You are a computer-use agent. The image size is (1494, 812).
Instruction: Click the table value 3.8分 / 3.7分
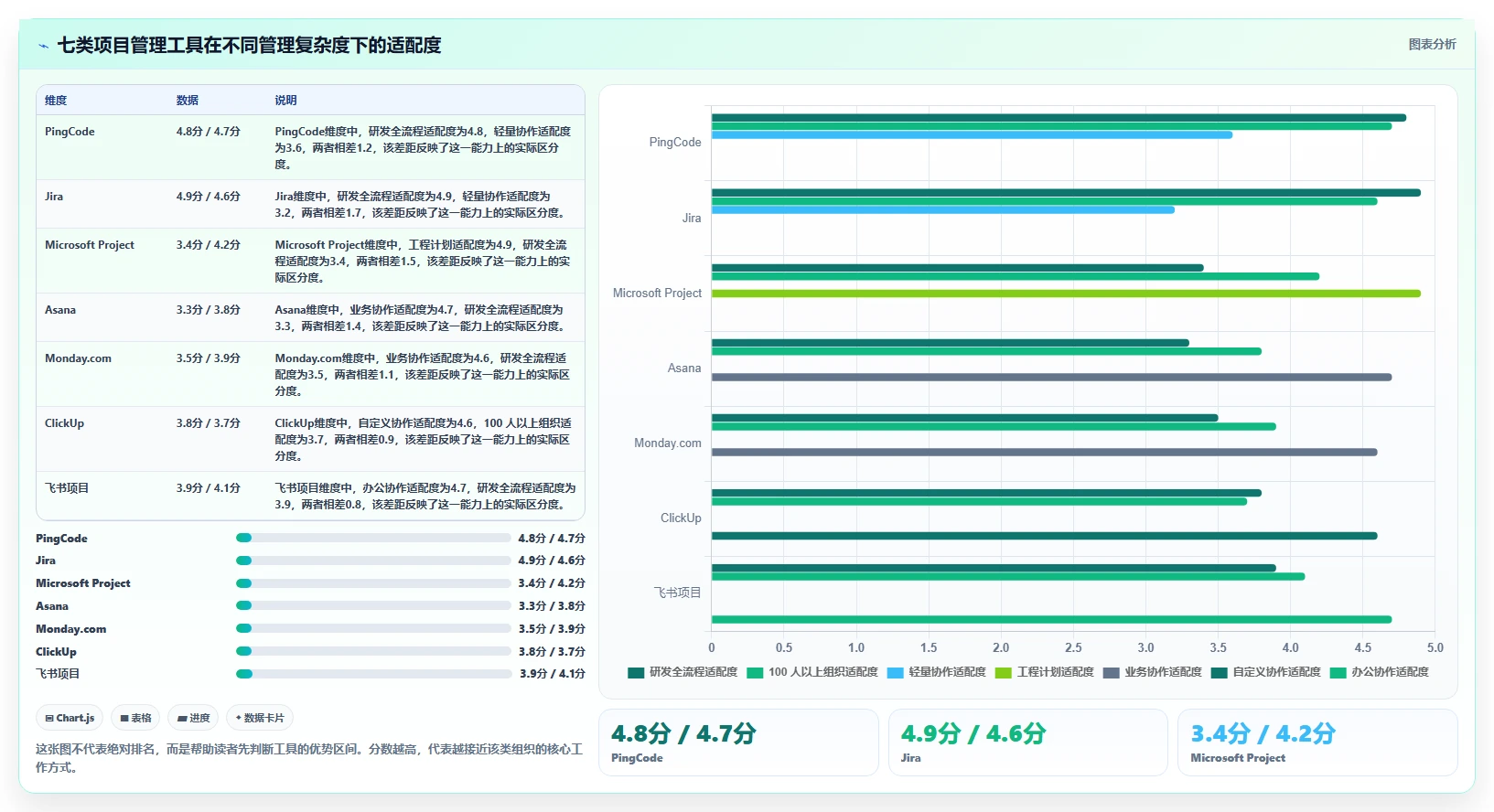click(209, 423)
